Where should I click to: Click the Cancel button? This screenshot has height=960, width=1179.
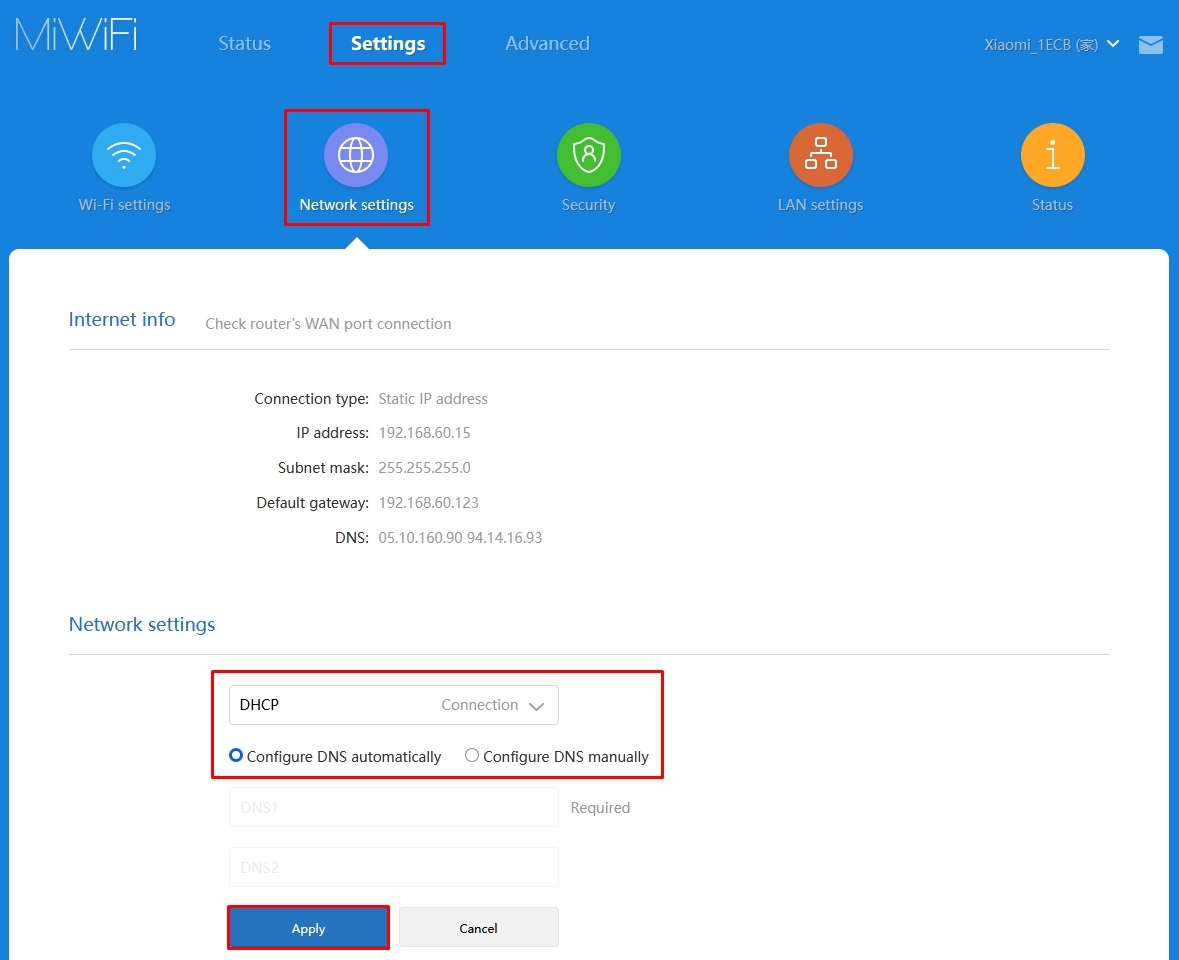tap(478, 928)
